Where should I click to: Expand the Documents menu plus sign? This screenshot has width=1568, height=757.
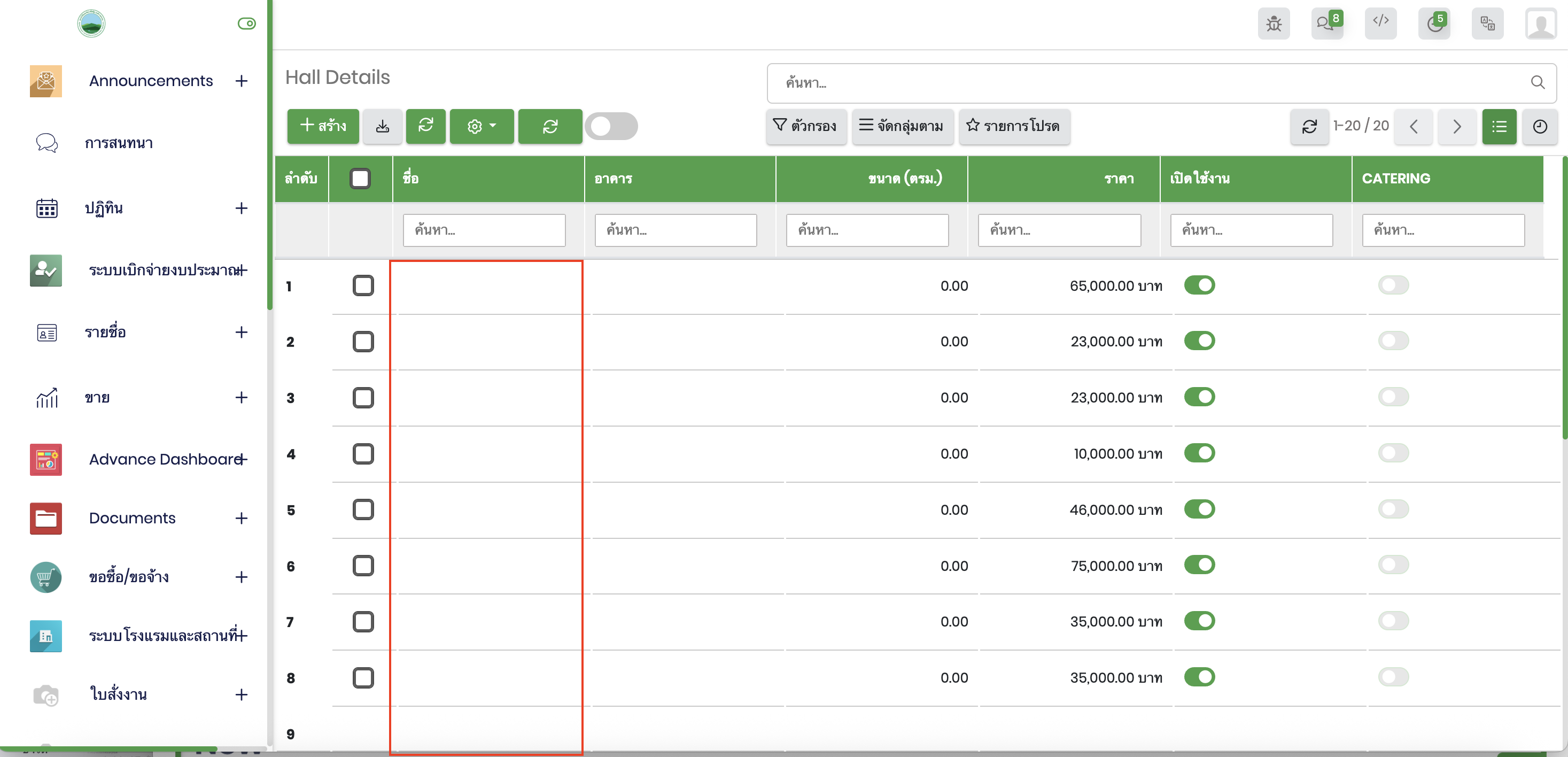[241, 518]
